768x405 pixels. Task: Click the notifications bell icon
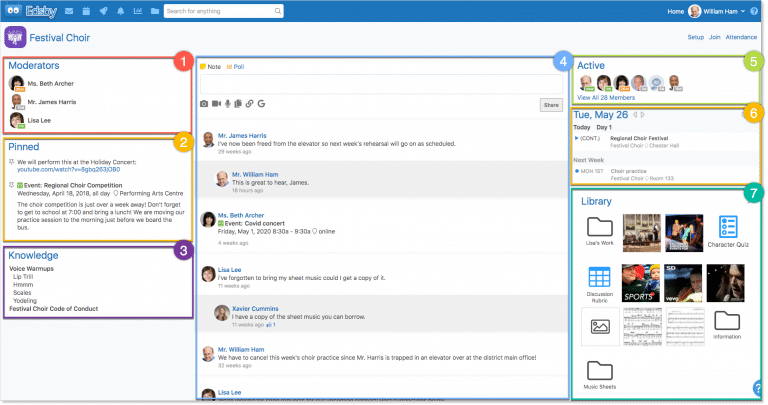[x=121, y=11]
